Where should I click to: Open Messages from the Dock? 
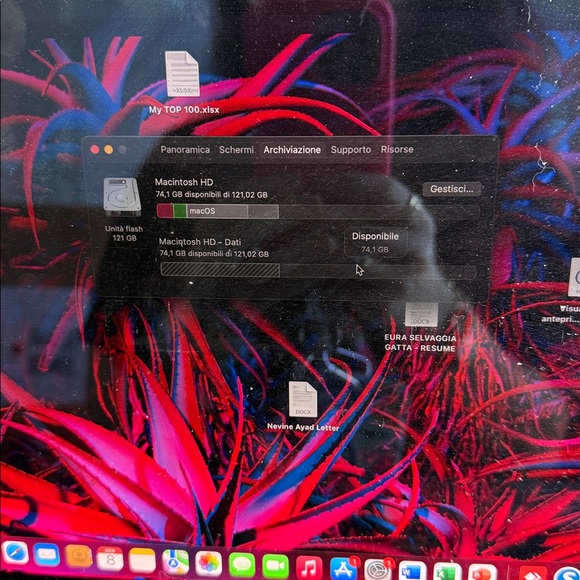click(242, 566)
